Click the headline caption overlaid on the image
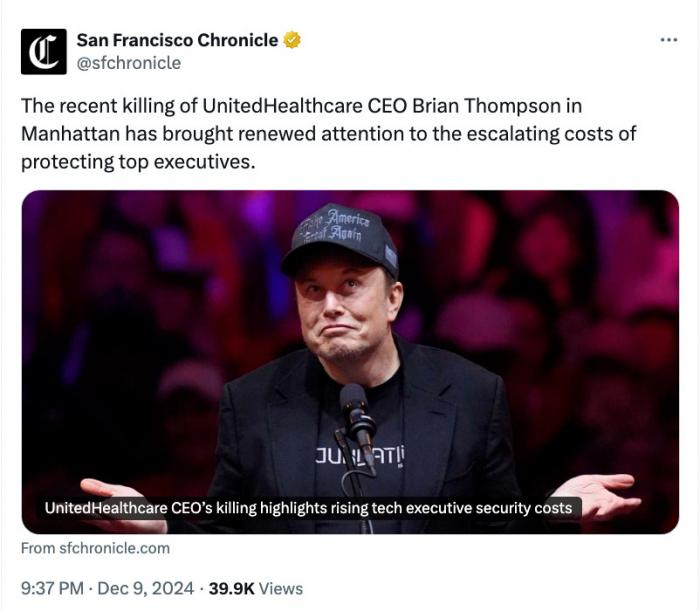This screenshot has height=611, width=700. [x=308, y=508]
